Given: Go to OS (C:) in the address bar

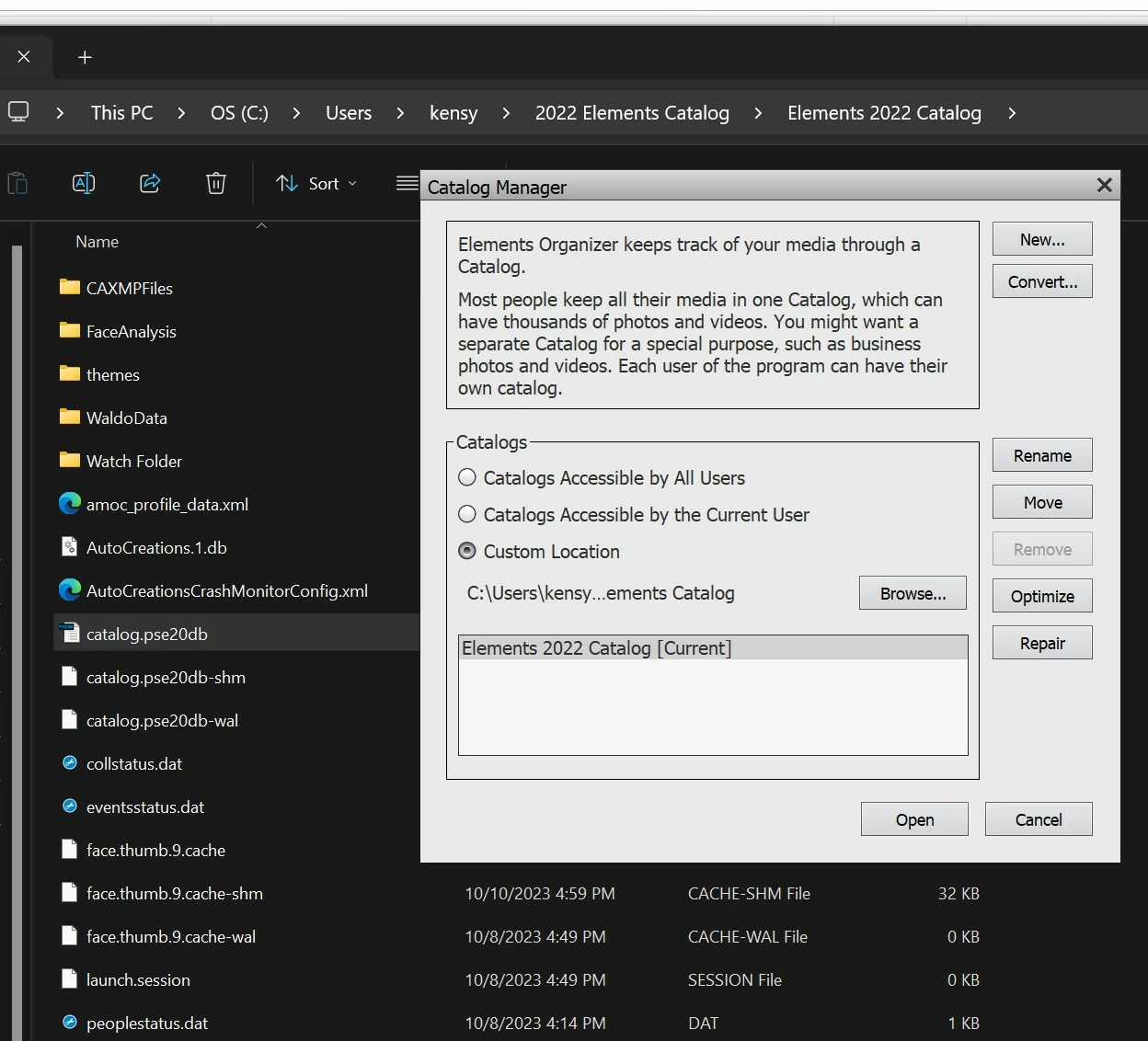Looking at the screenshot, I should point(239,113).
